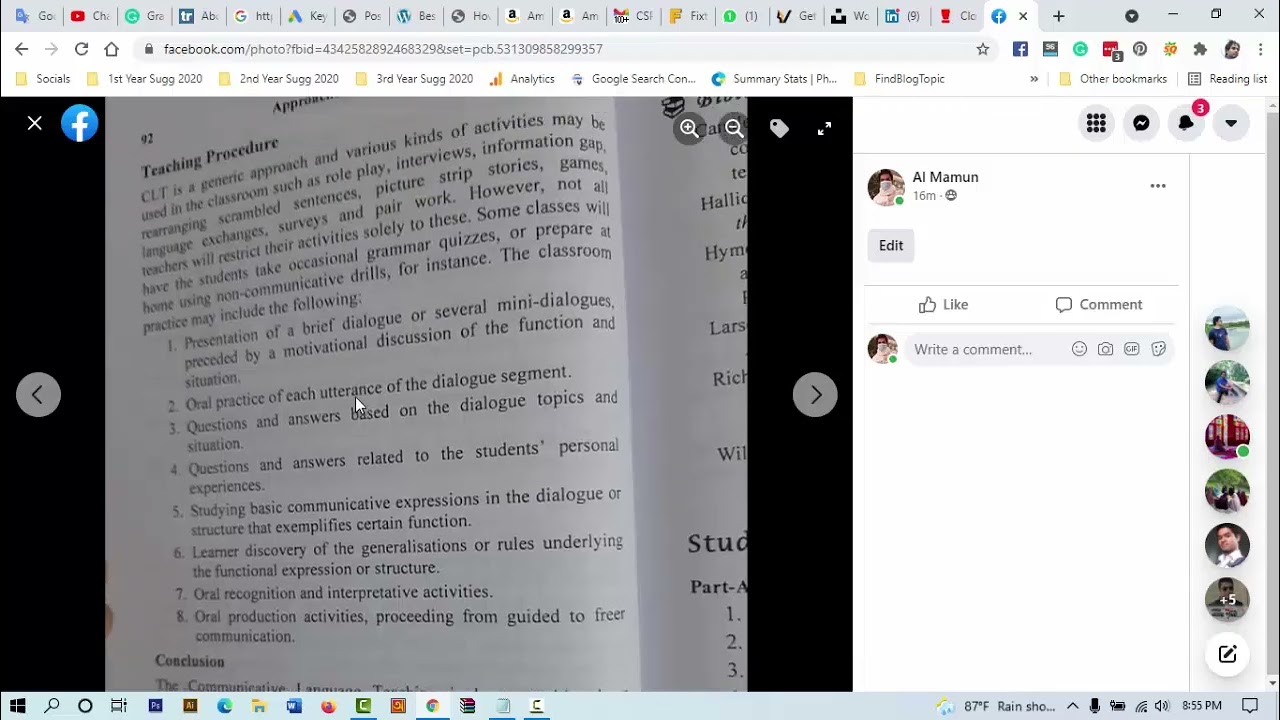Open the Reading list

(x=1227, y=79)
